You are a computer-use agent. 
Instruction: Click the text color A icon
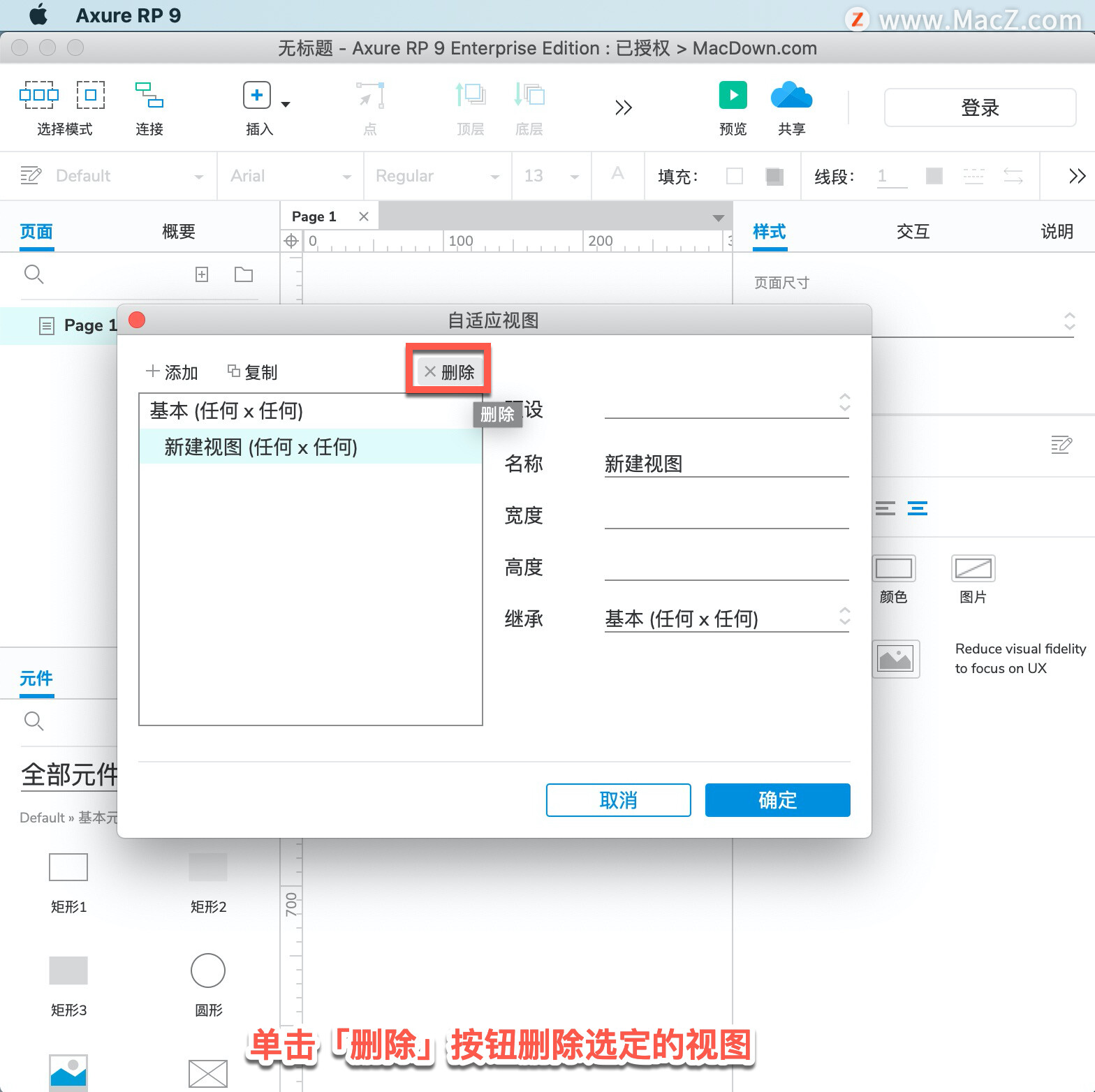tap(617, 174)
